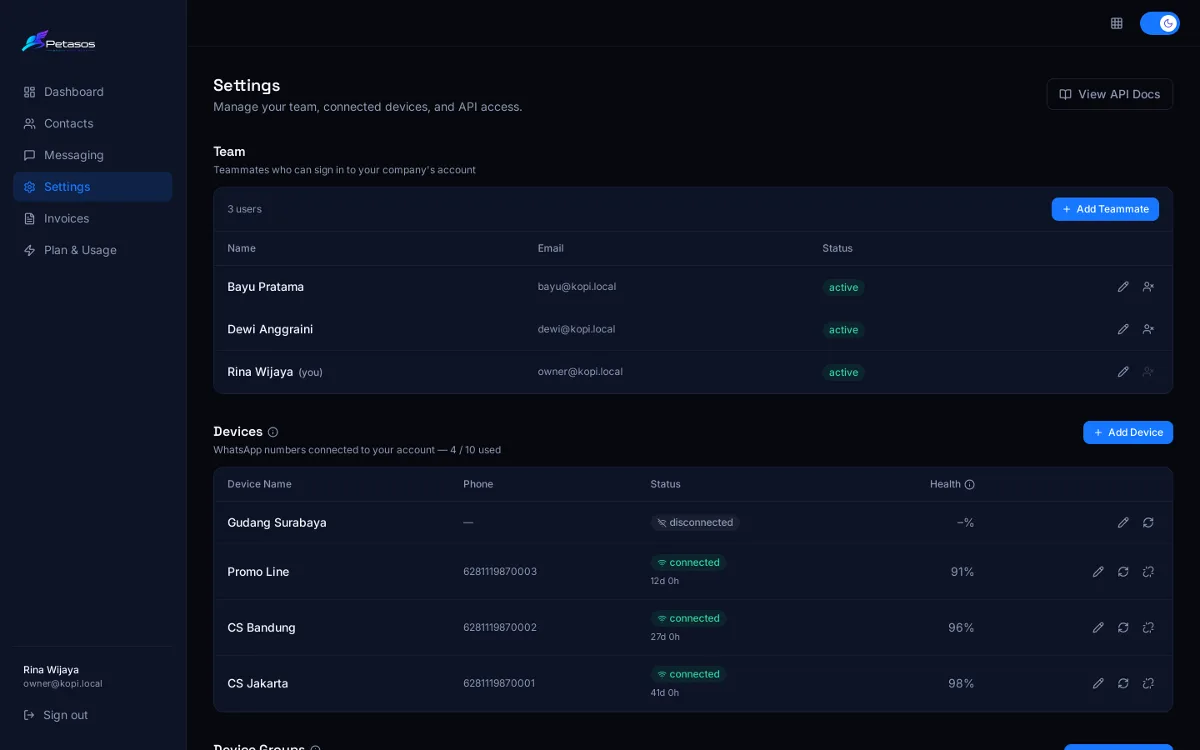The width and height of the screenshot is (1200, 750).
Task: Sign out of the account
Action: pyautogui.click(x=56, y=715)
